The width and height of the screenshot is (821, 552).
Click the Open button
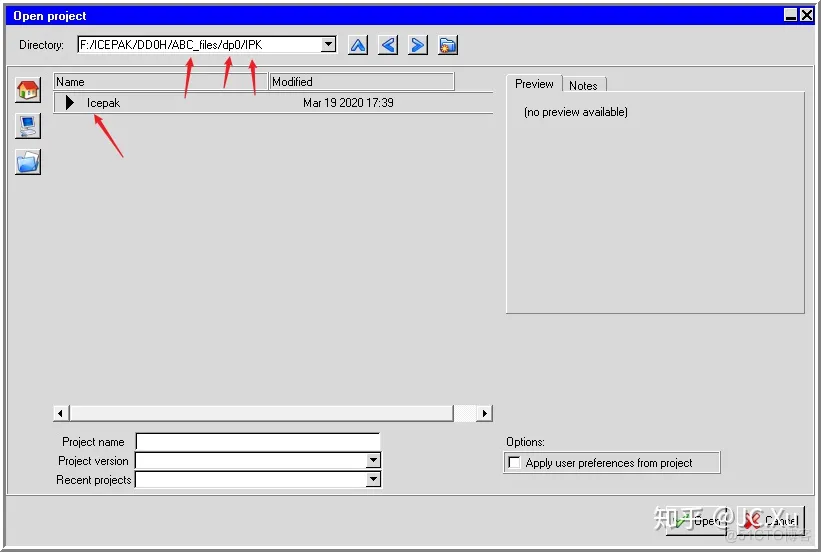(x=698, y=521)
